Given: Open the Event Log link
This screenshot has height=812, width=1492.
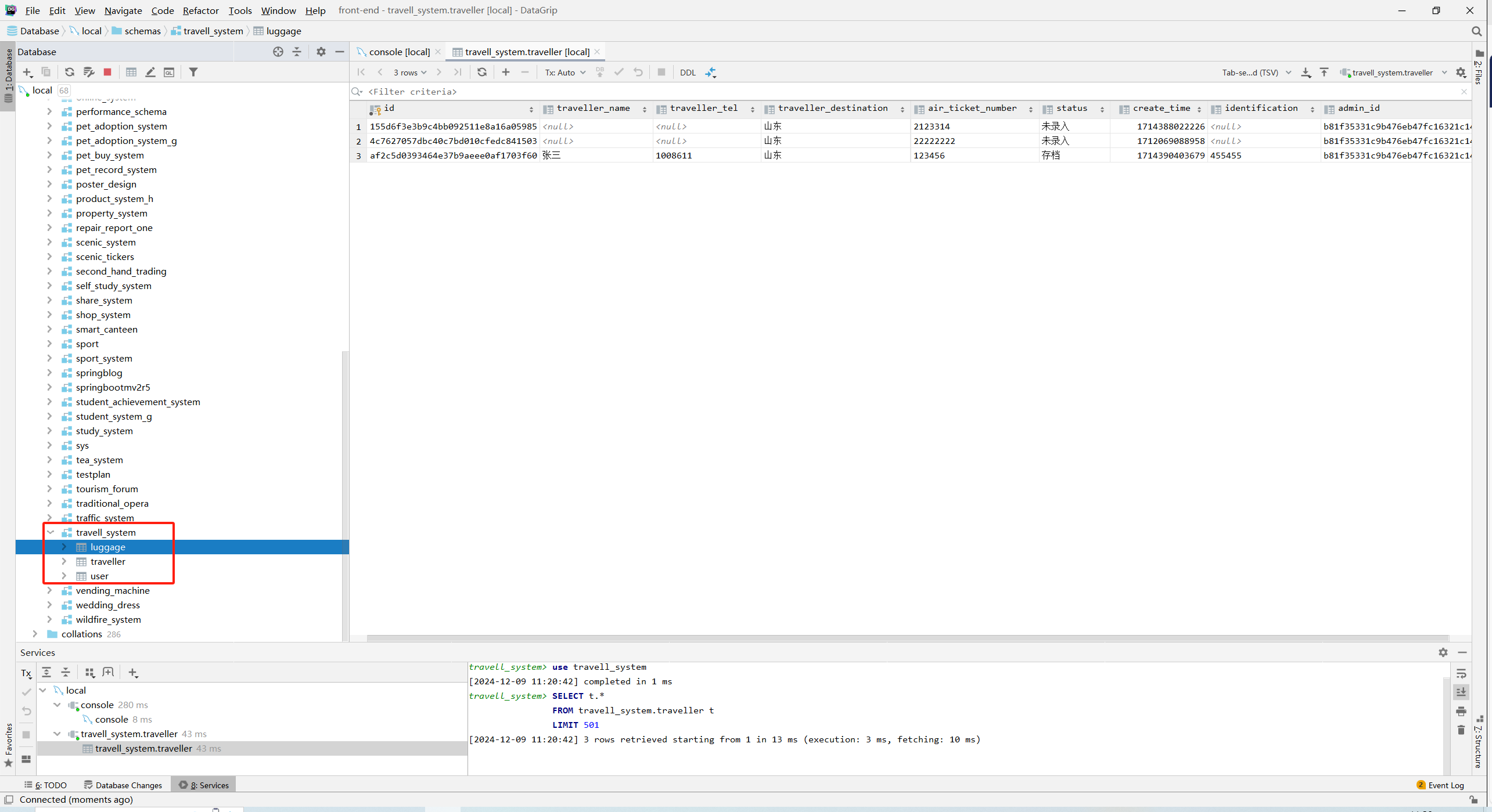Looking at the screenshot, I should (x=1446, y=785).
